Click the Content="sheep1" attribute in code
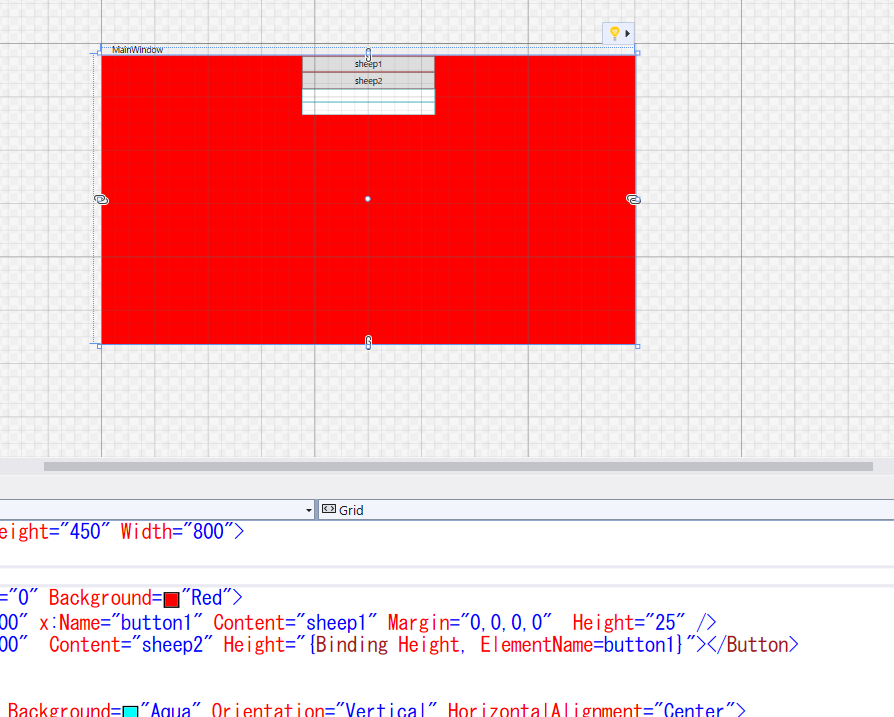 click(x=295, y=622)
